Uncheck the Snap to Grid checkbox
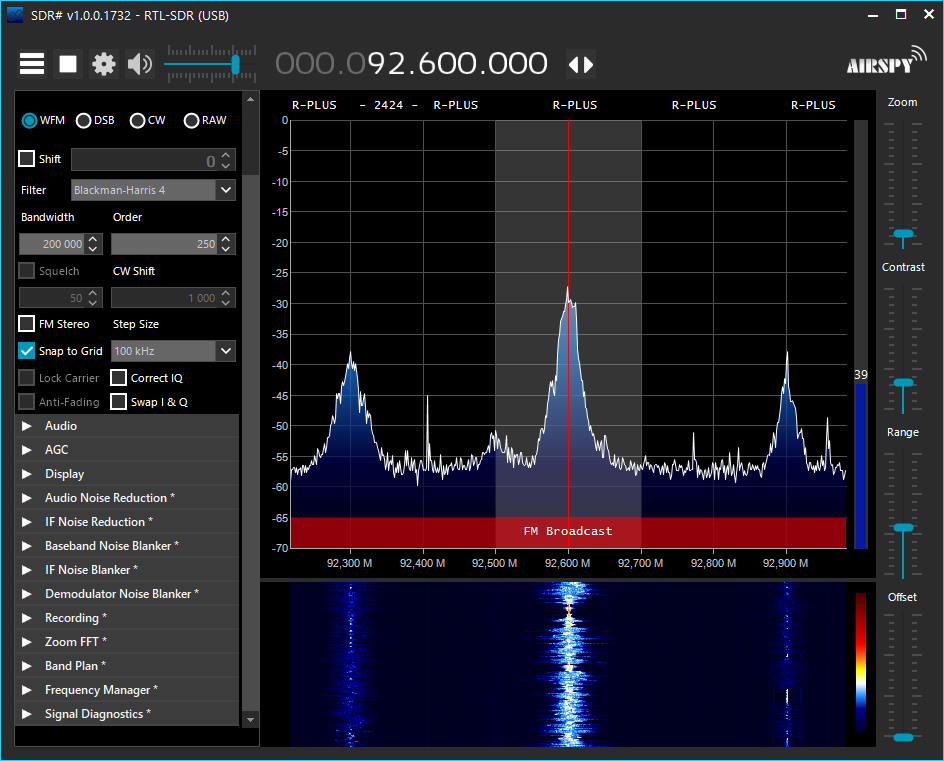Image resolution: width=944 pixels, height=761 pixels. tap(26, 350)
